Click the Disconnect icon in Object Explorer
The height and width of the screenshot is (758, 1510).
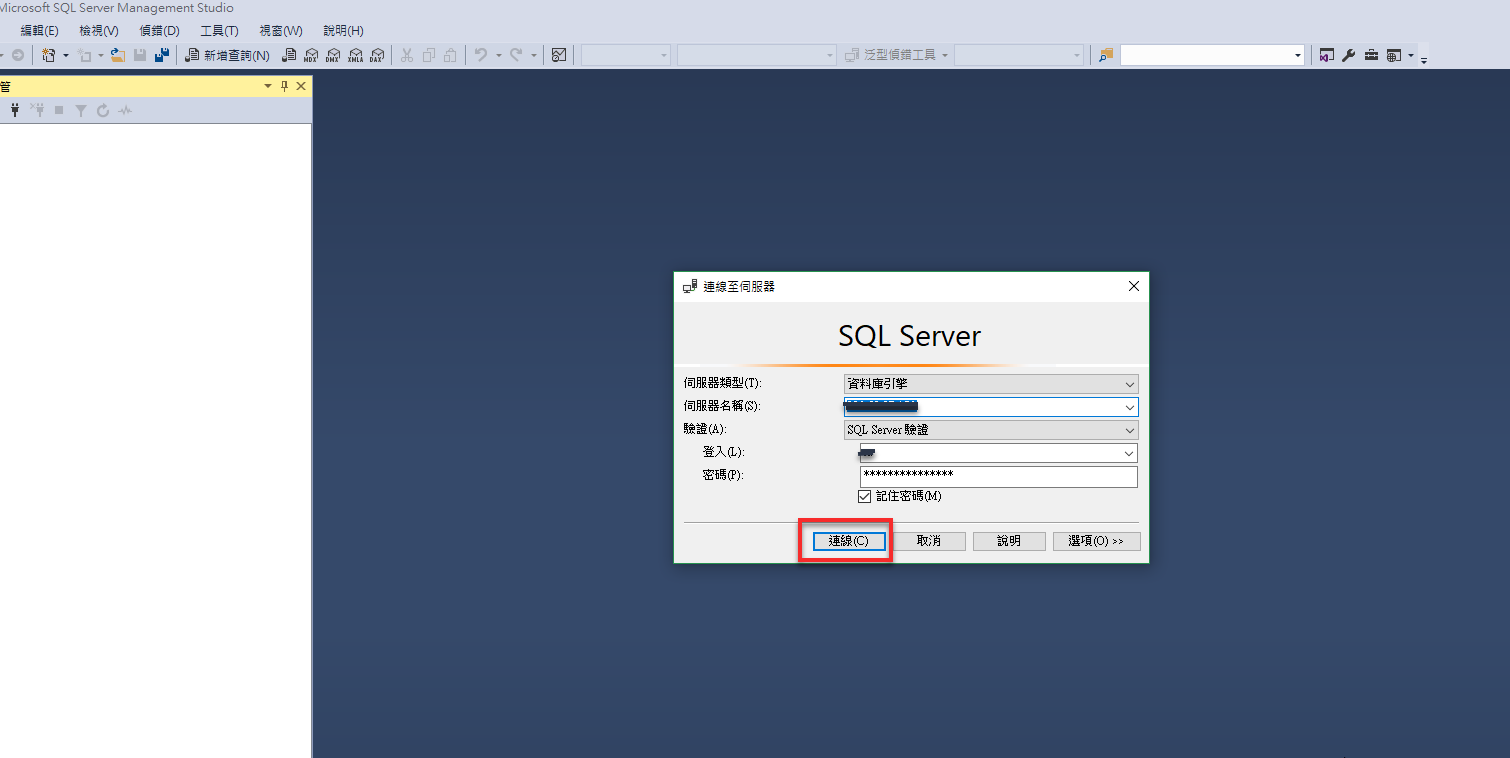tap(38, 110)
